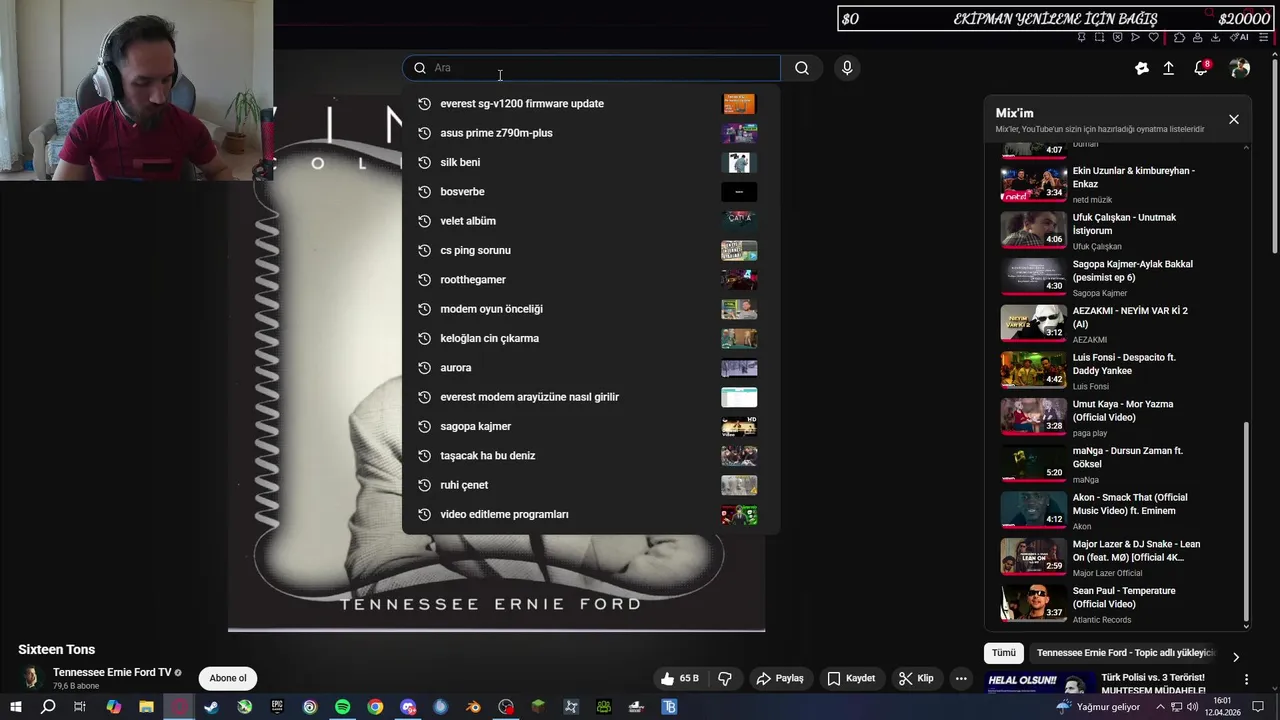Play Akon - Smack That ft. Eminem
This screenshot has height=720, width=1280.
1118,511
